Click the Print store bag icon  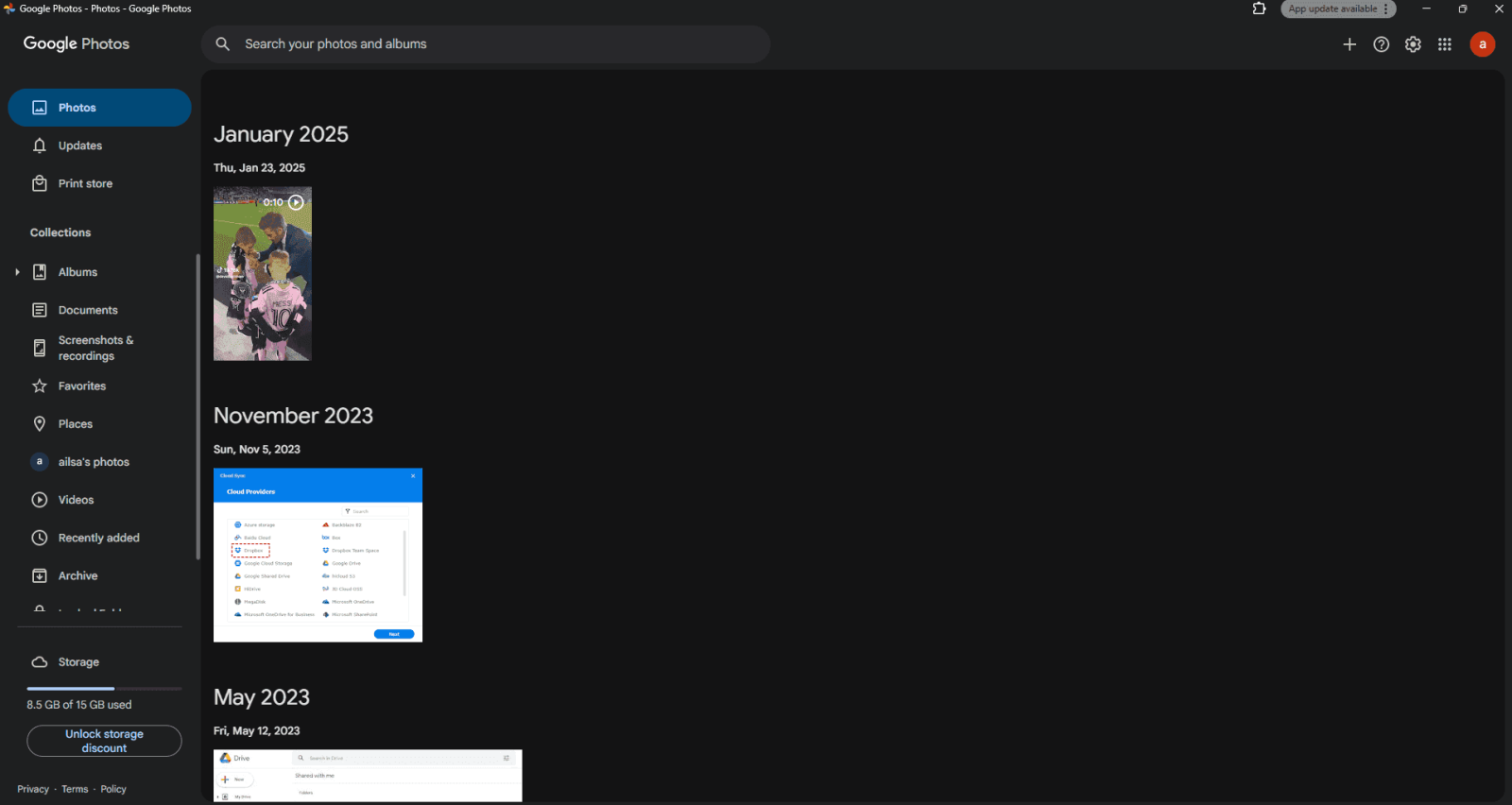40,183
